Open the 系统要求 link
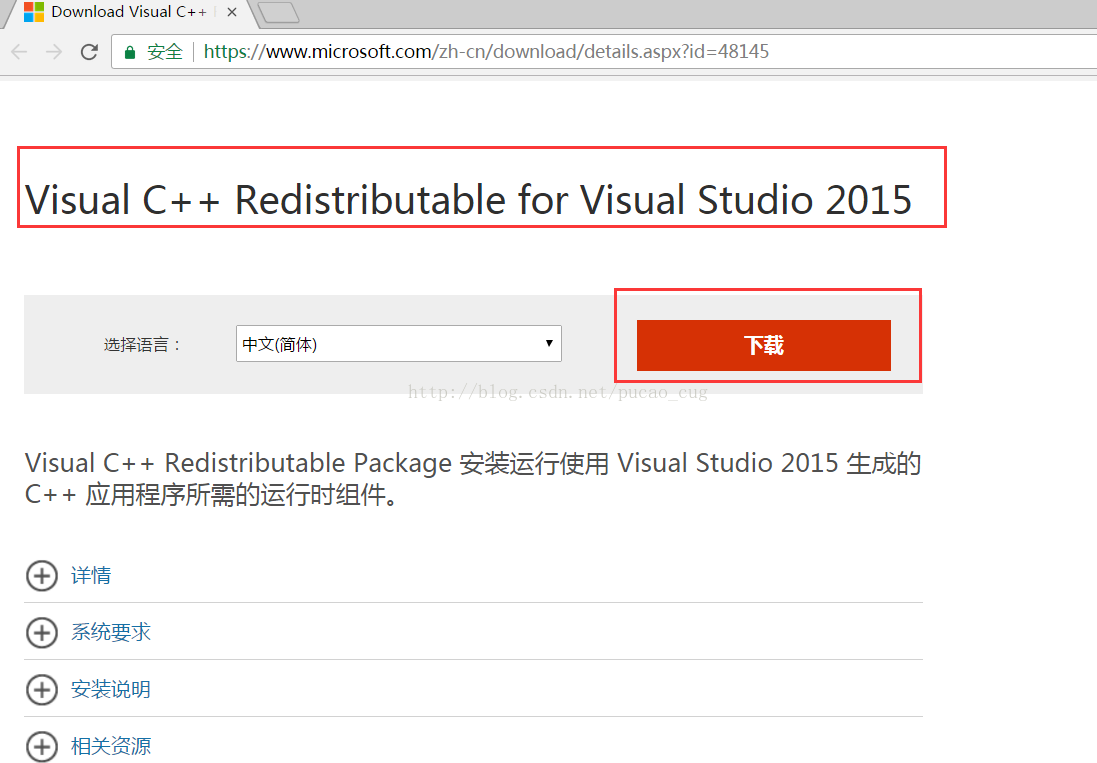 tap(111, 632)
